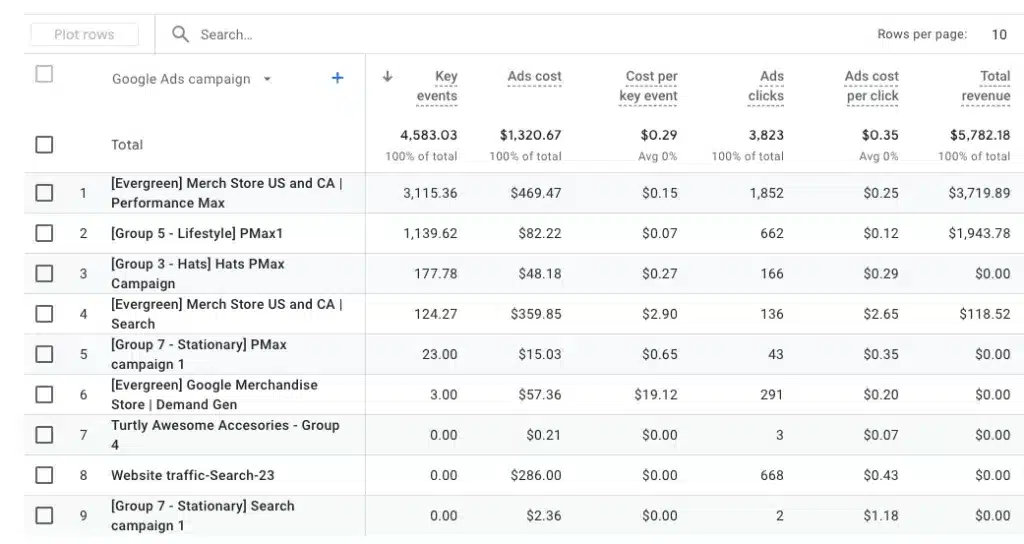Type in the Search field

pyautogui.click(x=400, y=34)
